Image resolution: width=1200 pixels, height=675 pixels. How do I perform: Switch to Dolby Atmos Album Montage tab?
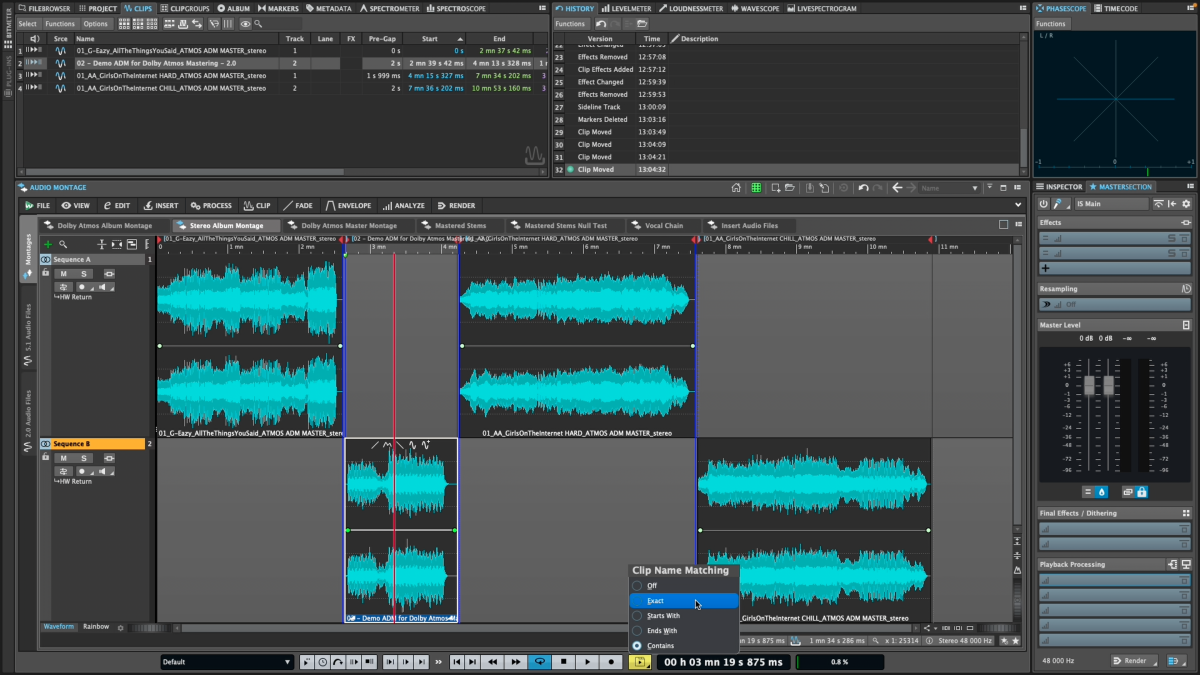104,226
